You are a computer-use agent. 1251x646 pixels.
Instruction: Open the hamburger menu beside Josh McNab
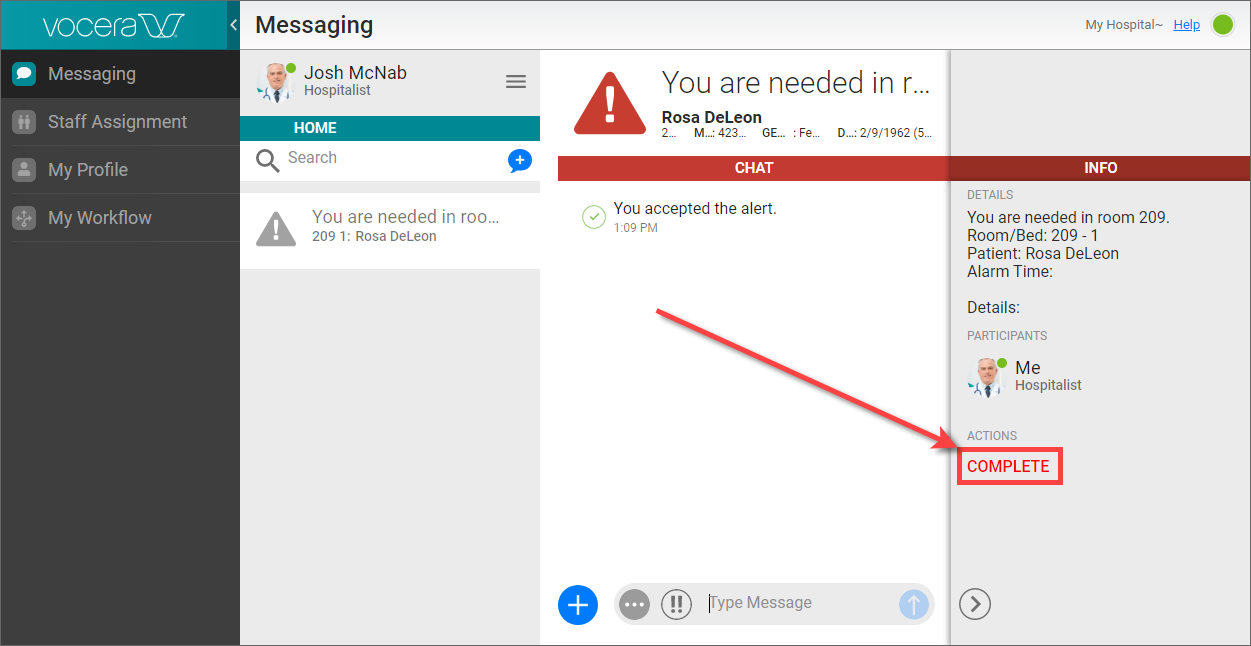516,82
